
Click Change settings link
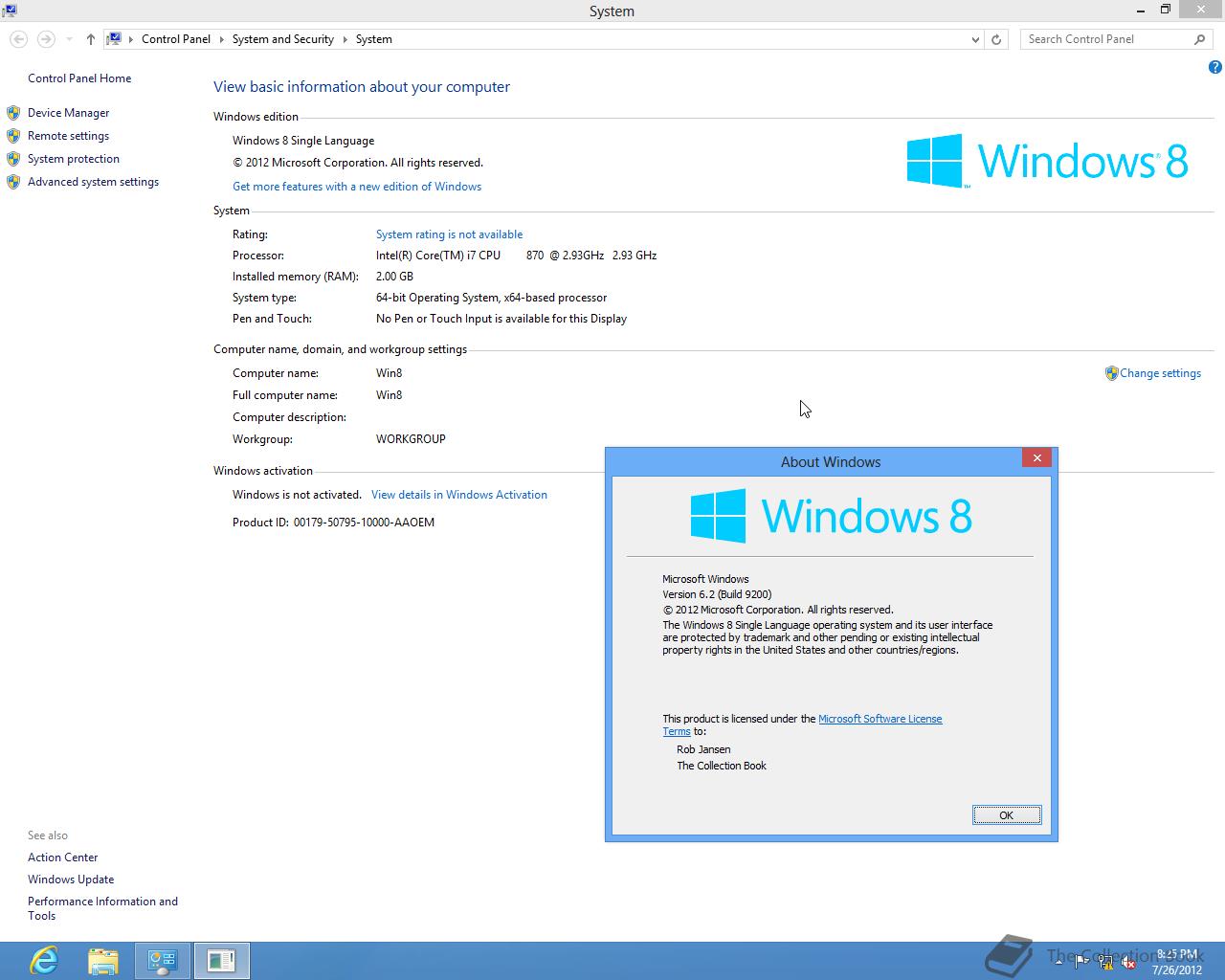pyautogui.click(x=1160, y=373)
